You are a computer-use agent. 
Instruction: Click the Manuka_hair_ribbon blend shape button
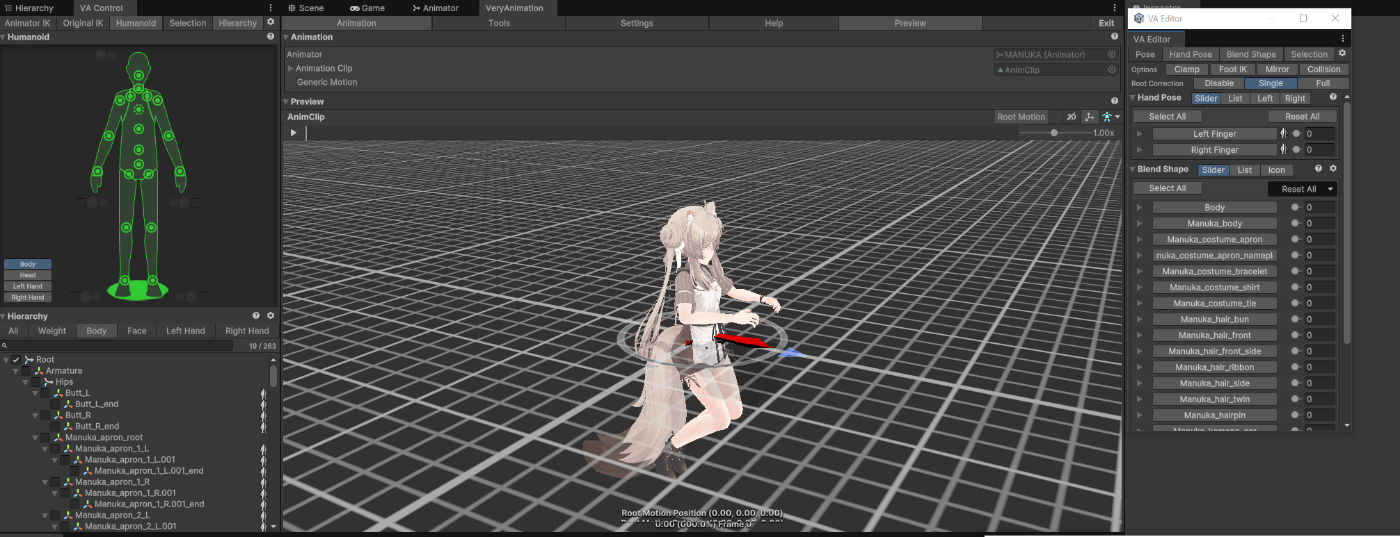click(1215, 367)
